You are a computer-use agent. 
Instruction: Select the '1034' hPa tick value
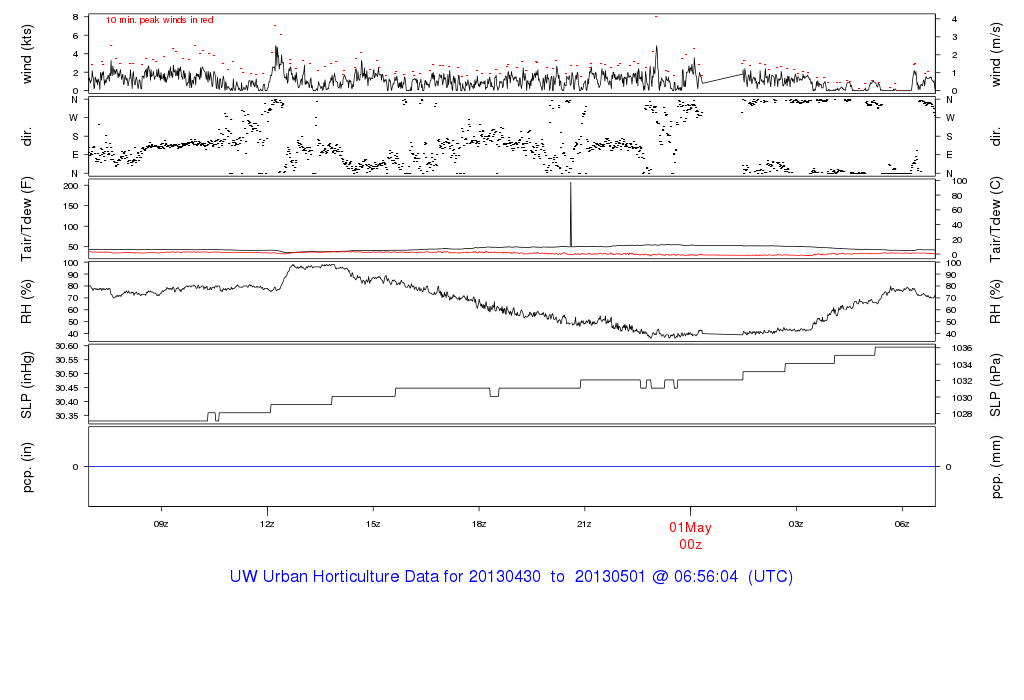point(962,365)
